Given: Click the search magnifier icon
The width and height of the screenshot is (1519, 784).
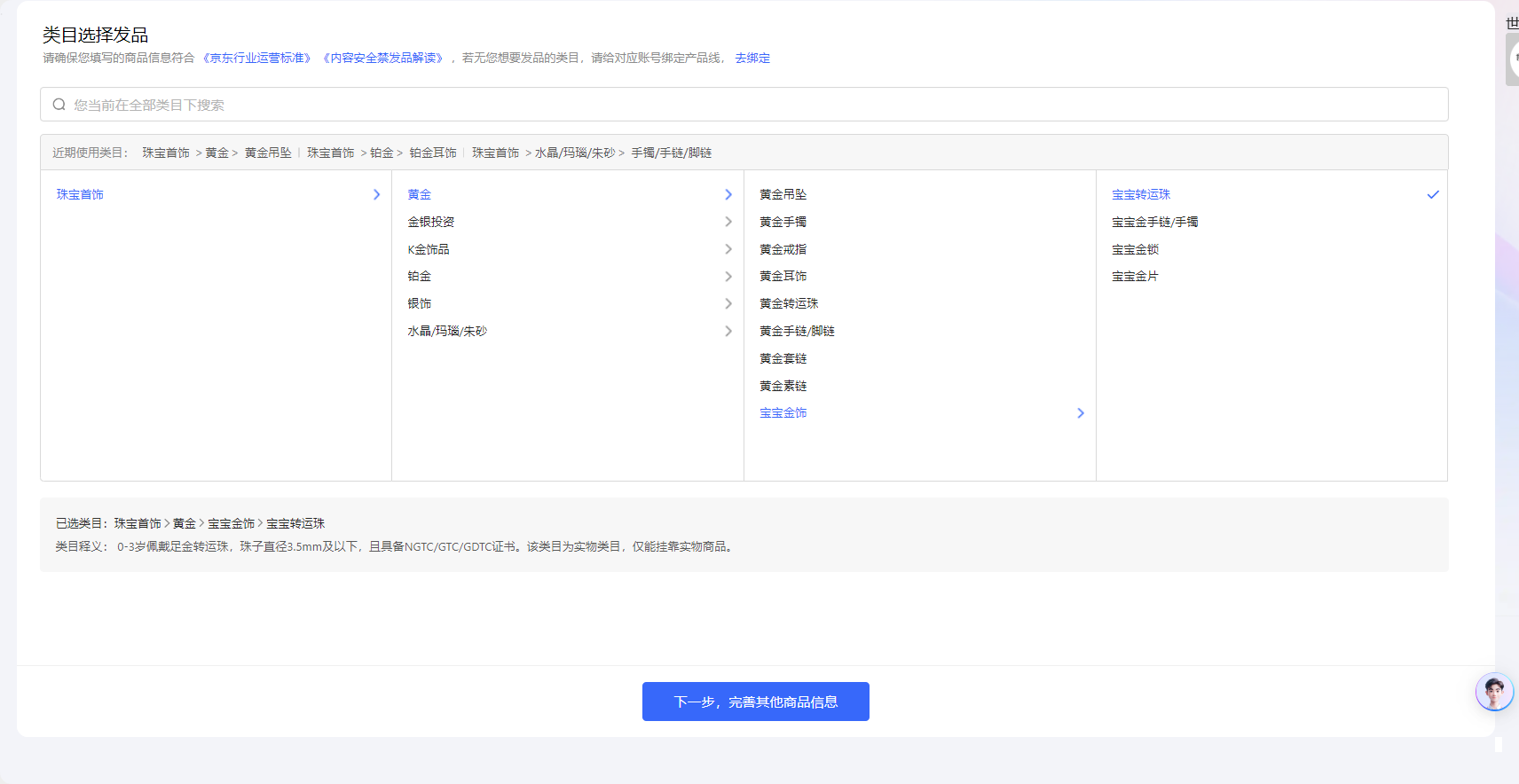Looking at the screenshot, I should (x=59, y=105).
